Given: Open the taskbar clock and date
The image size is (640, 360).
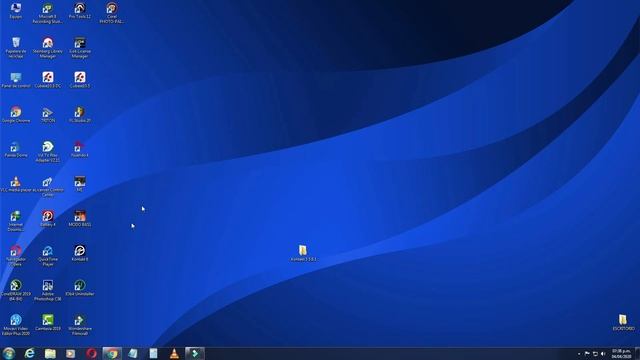Looking at the screenshot, I should click(621, 354).
